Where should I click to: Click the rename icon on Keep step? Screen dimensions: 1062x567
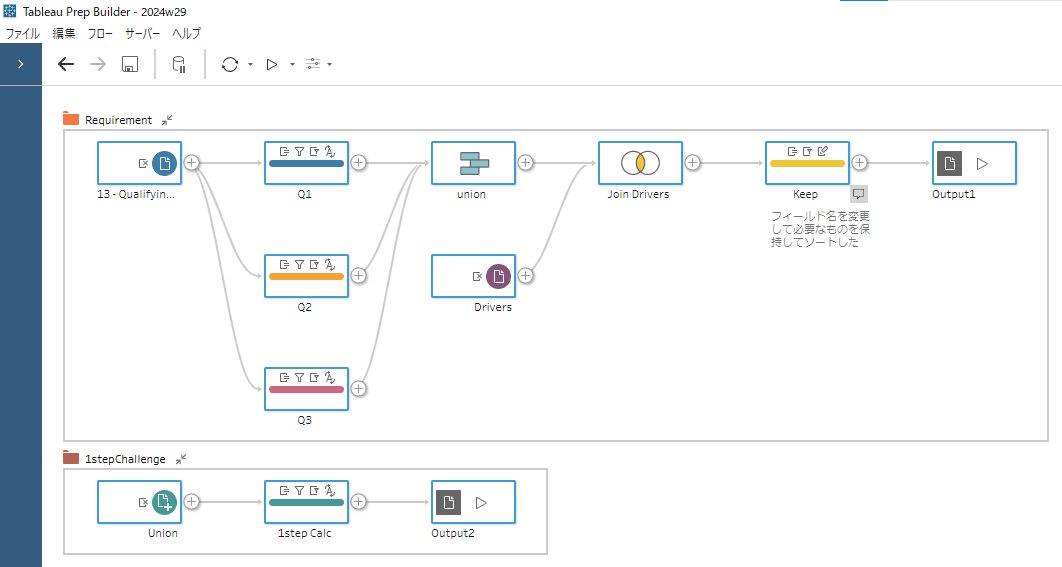pyautogui.click(x=823, y=152)
